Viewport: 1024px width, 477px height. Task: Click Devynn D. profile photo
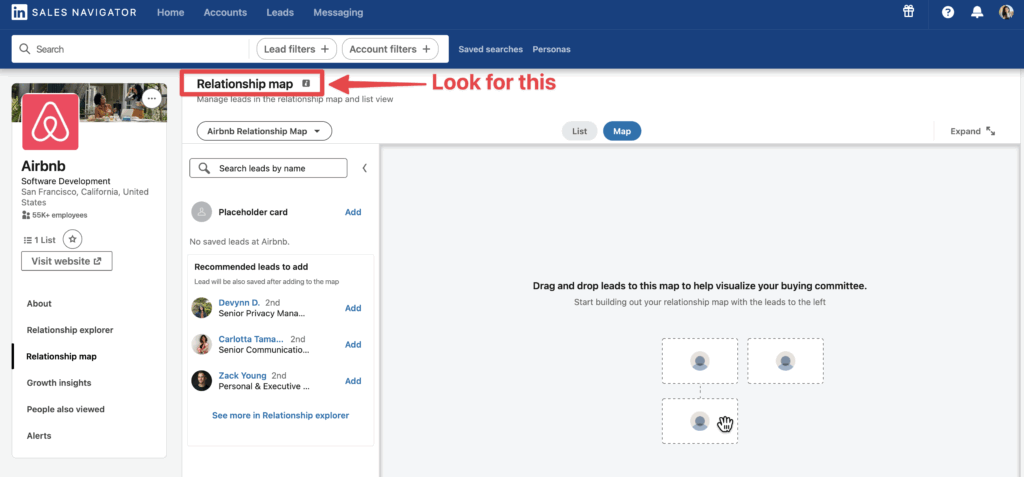[x=202, y=308]
